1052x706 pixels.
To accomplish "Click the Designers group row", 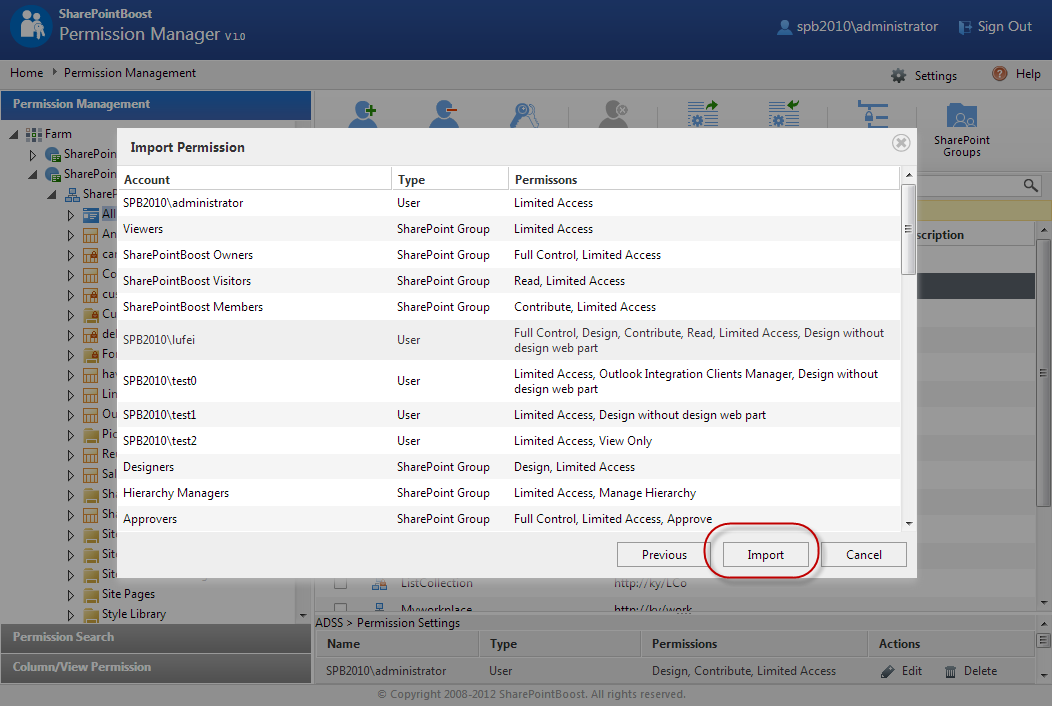I will pos(509,467).
